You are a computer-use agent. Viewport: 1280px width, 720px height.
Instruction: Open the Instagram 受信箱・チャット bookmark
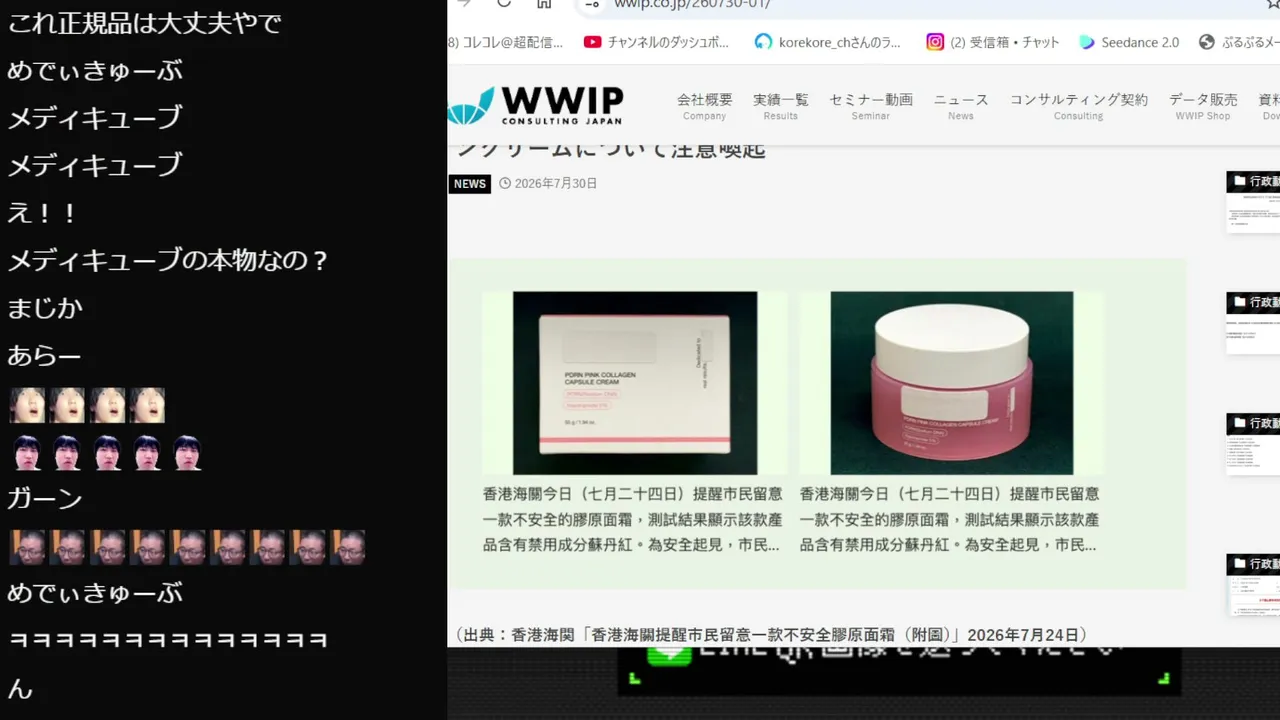tap(992, 42)
